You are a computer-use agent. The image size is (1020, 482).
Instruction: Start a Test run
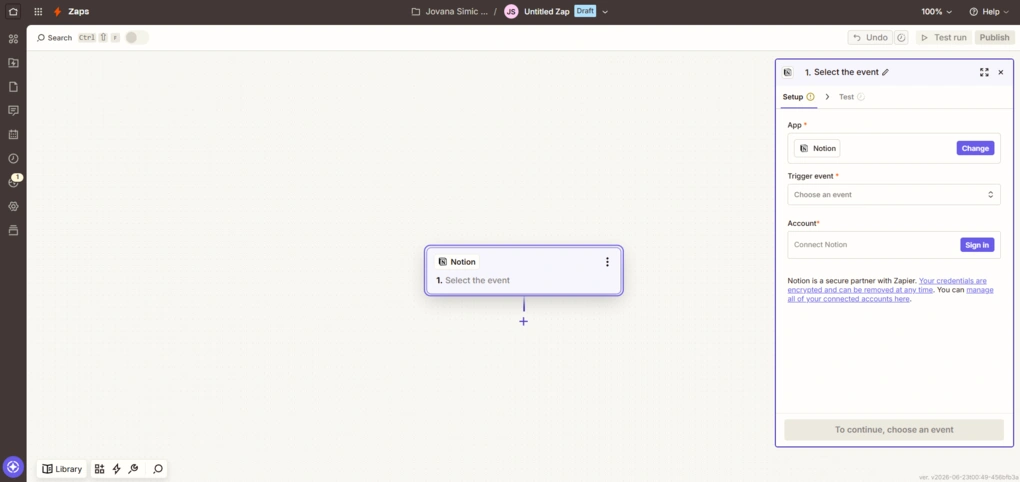944,38
